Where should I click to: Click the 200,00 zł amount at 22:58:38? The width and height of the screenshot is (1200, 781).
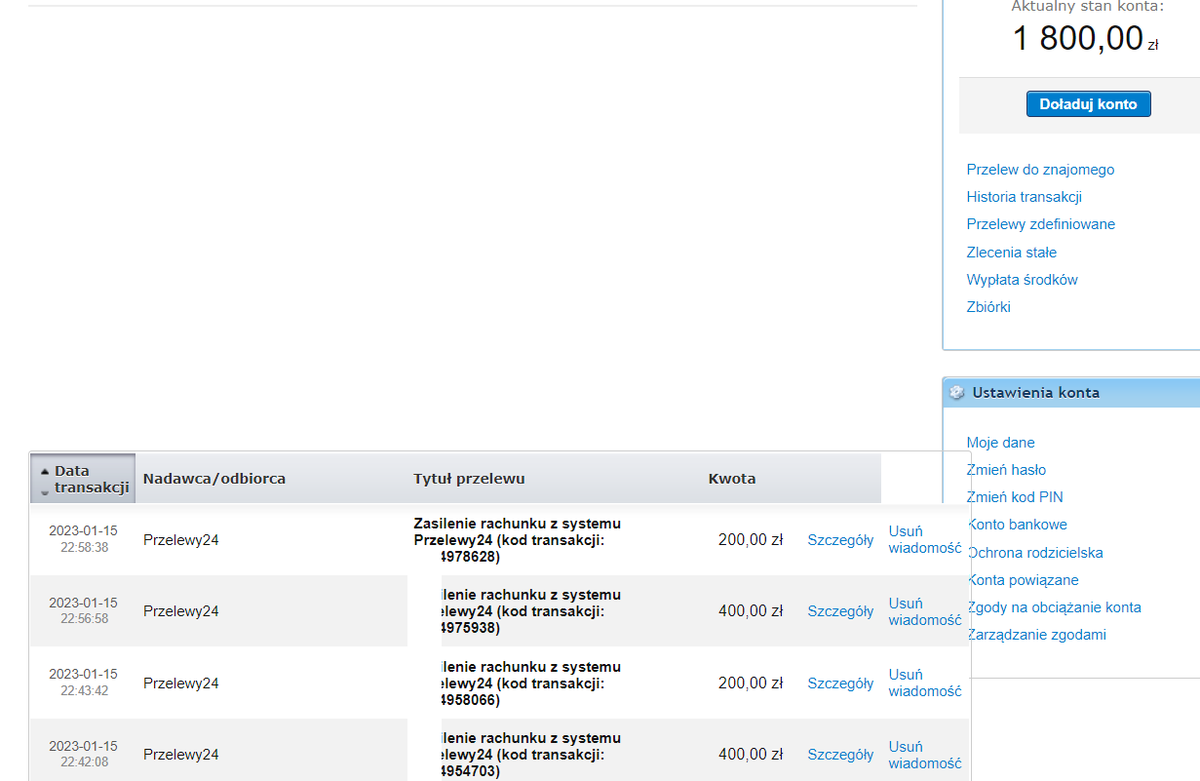(750, 540)
